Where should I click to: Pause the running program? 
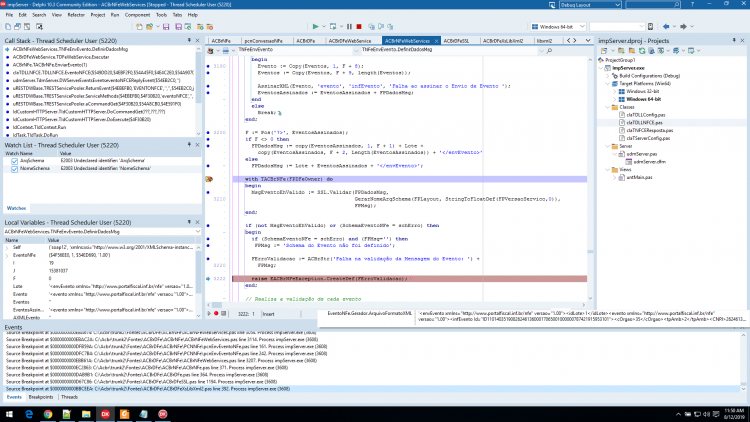point(349,27)
